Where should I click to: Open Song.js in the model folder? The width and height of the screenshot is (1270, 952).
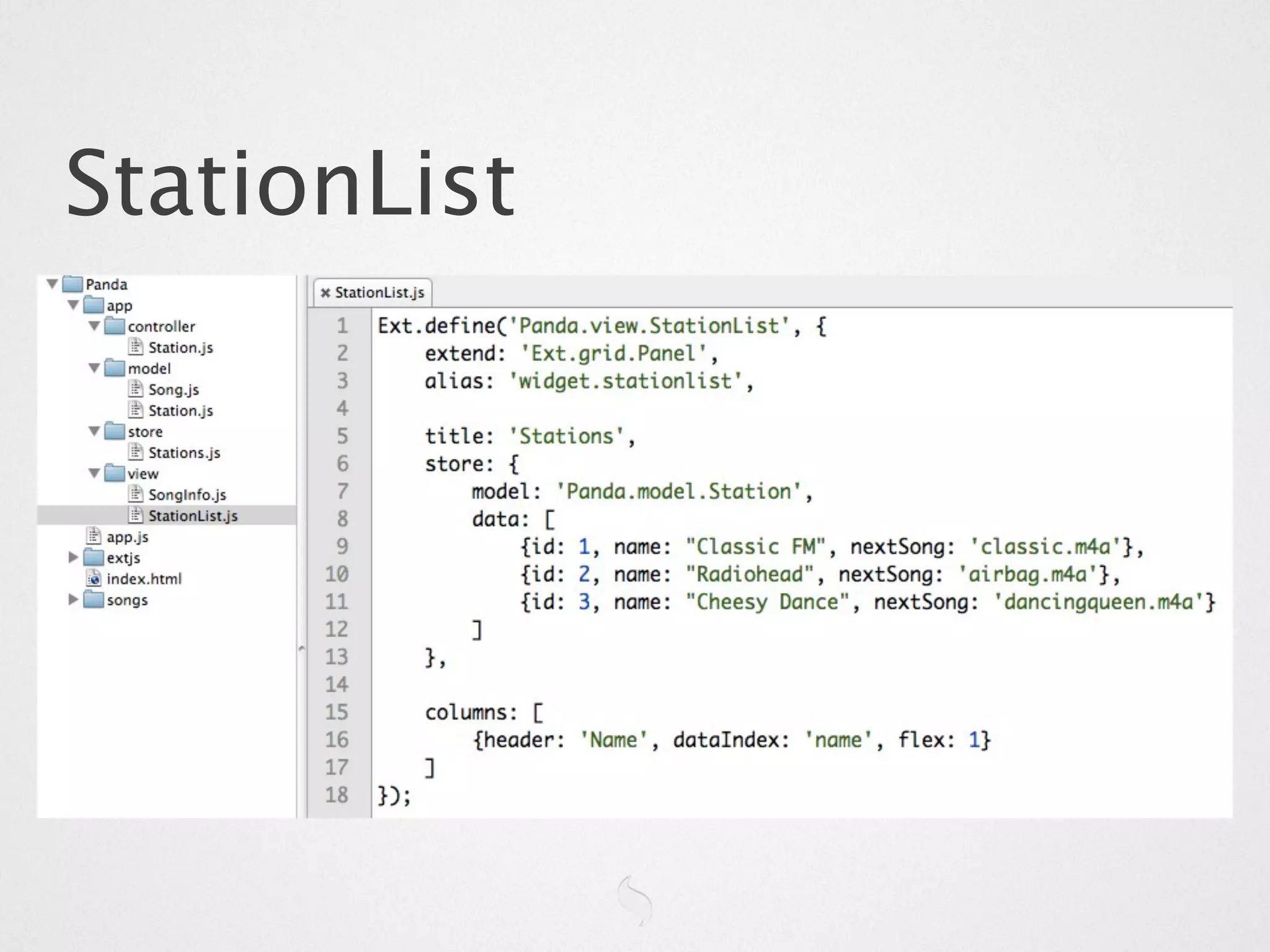(x=174, y=390)
